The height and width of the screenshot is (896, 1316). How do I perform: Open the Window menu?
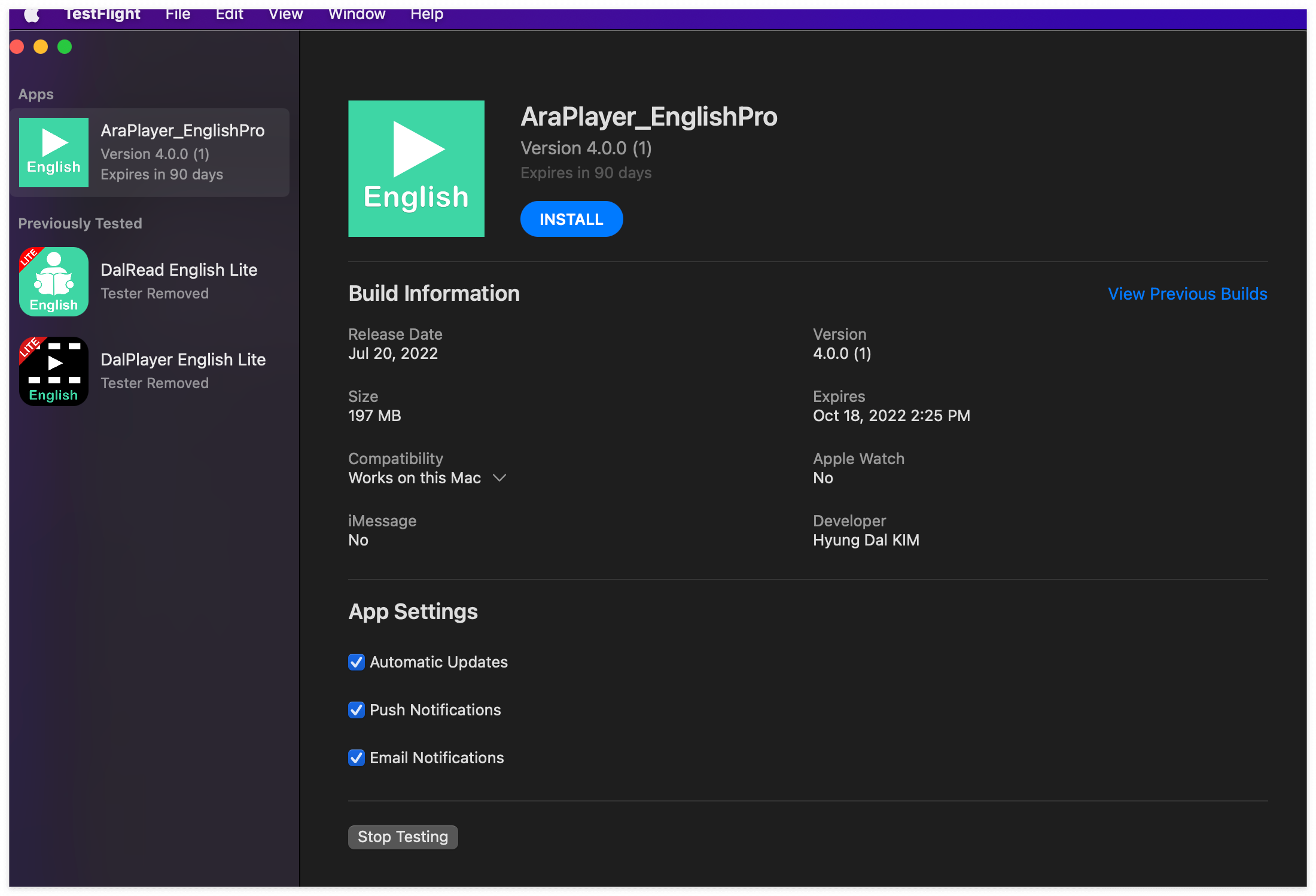[357, 14]
